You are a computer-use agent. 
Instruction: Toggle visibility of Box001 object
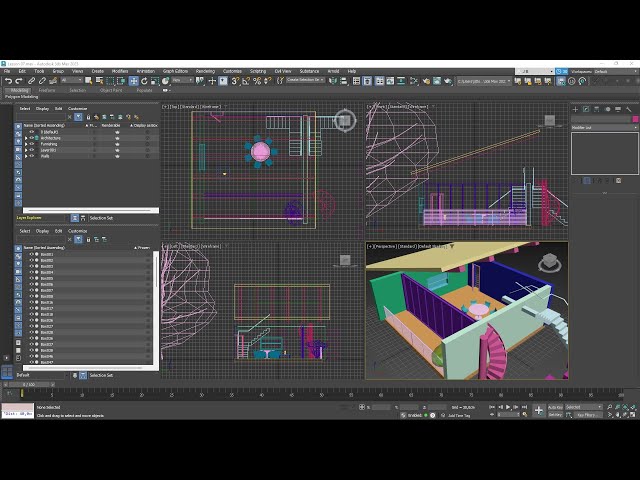pyautogui.click(x=31, y=254)
